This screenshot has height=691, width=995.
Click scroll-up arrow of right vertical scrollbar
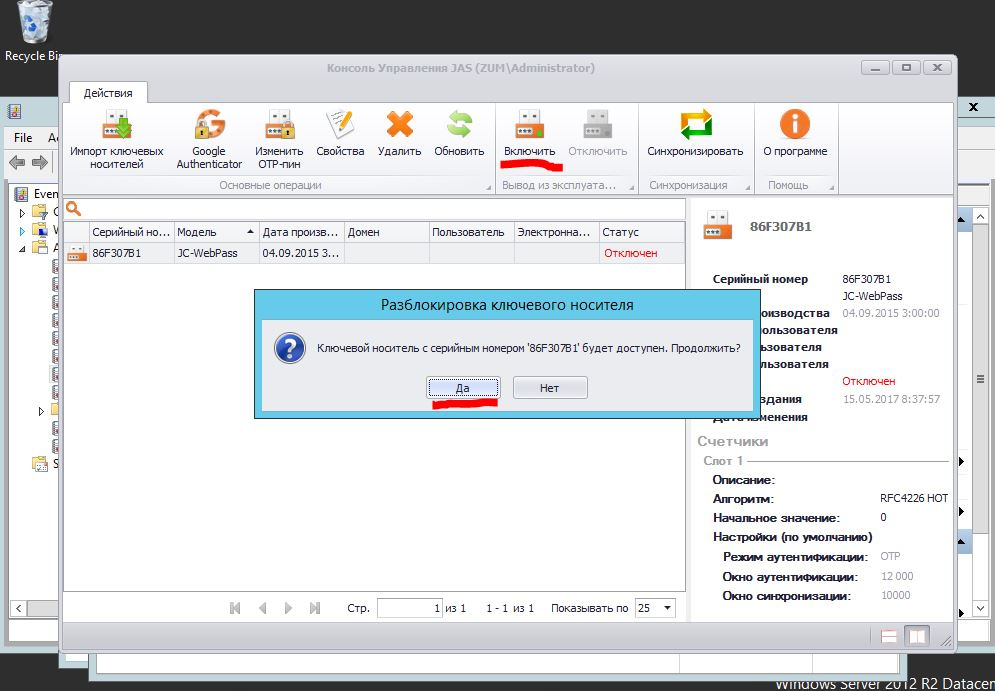(980, 217)
